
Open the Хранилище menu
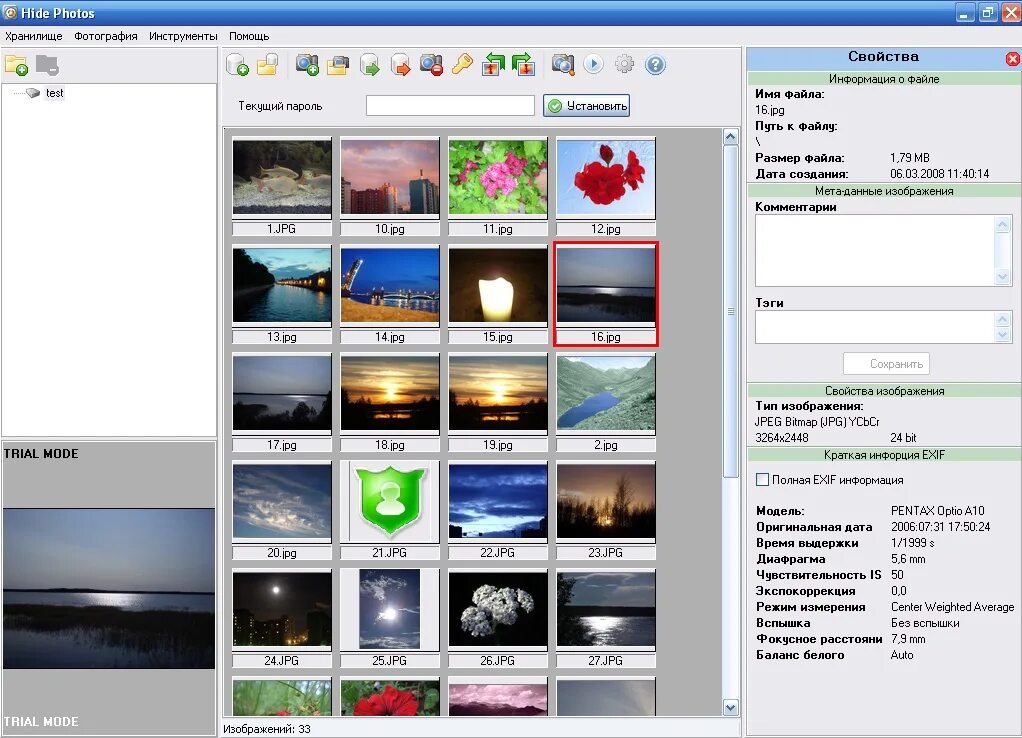(34, 36)
